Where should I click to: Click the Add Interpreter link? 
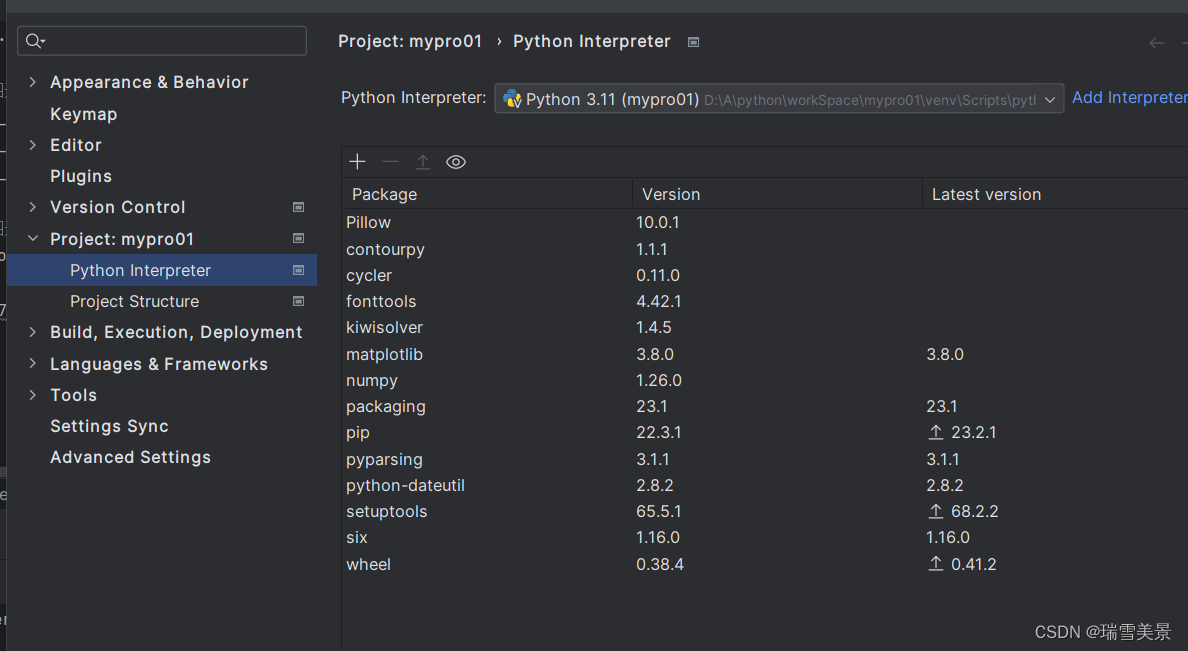tap(1129, 98)
